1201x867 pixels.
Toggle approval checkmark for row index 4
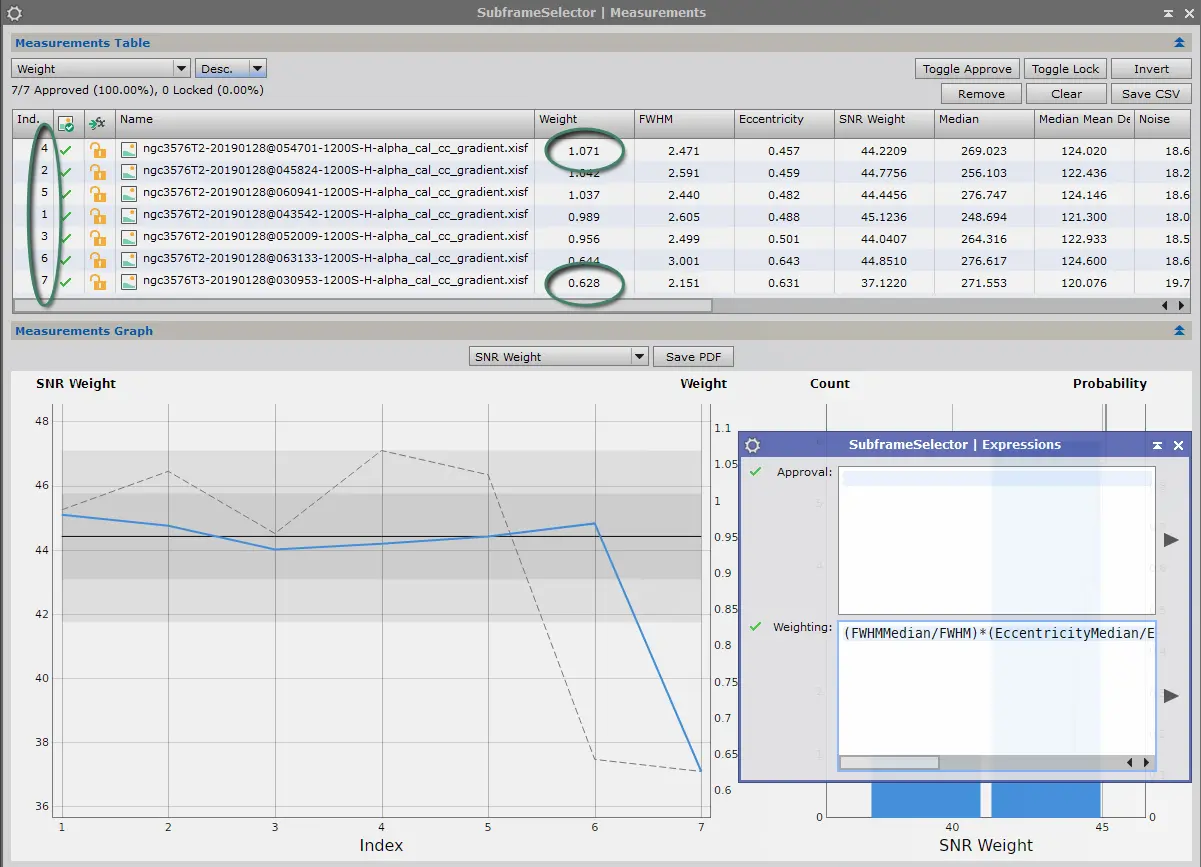point(66,150)
